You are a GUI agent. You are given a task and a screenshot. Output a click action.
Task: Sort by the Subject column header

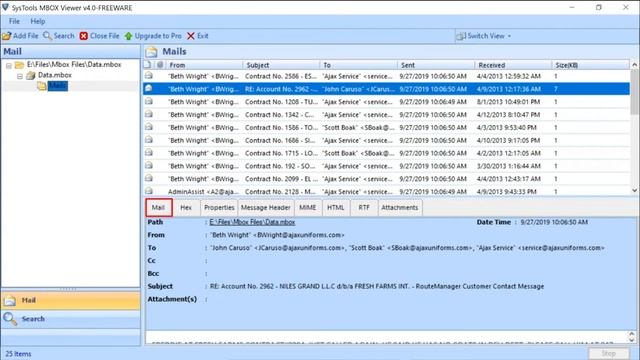(282, 65)
